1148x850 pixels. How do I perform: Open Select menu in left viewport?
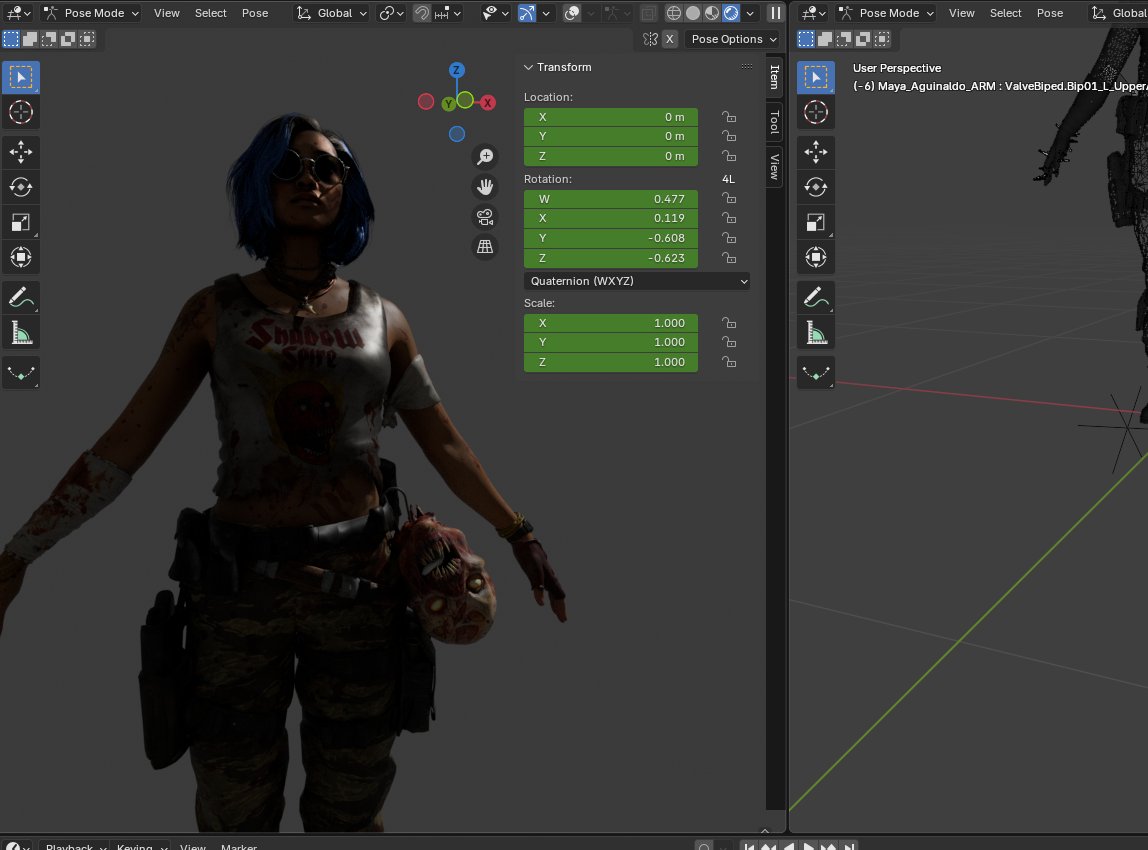point(210,13)
